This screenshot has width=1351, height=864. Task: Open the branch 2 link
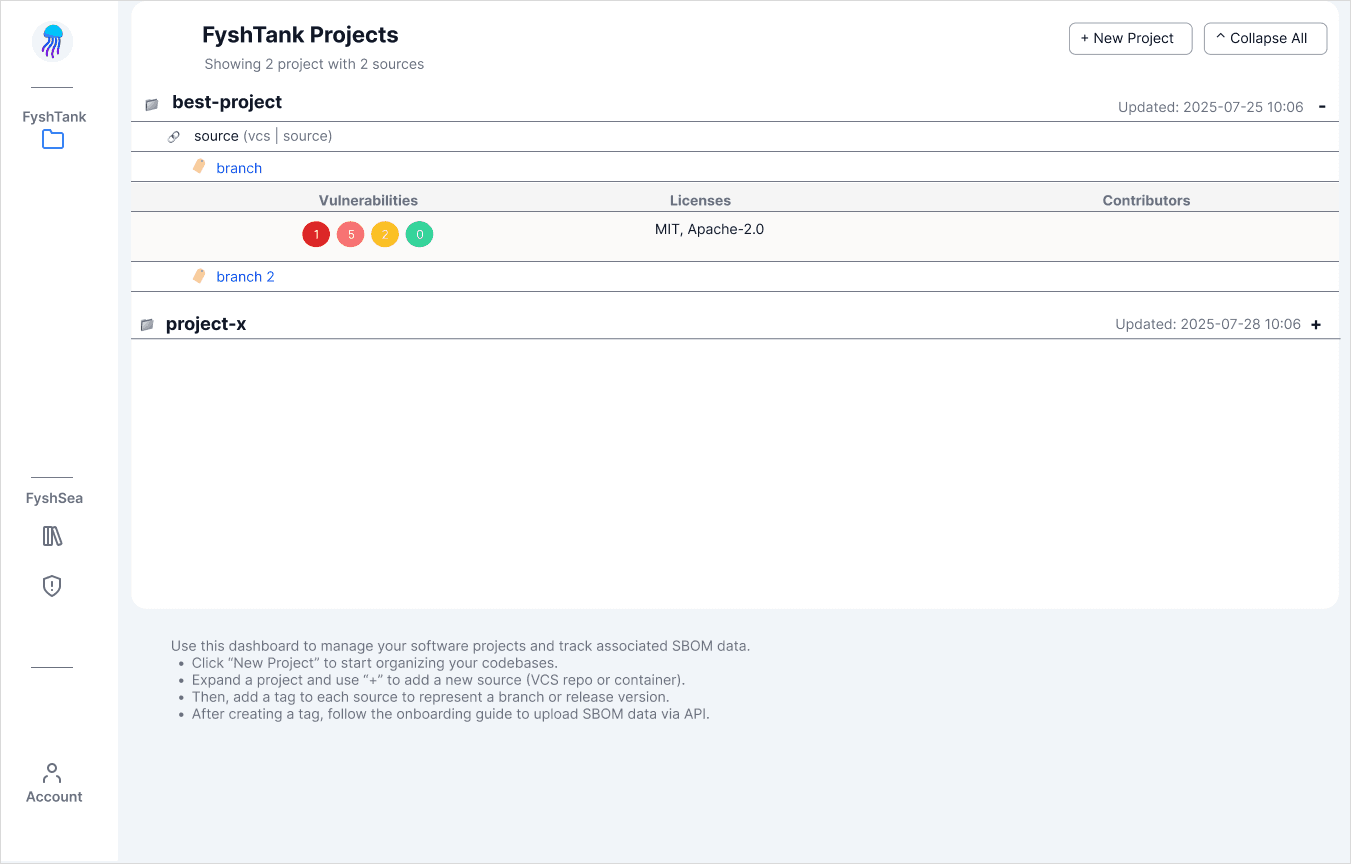coord(245,277)
